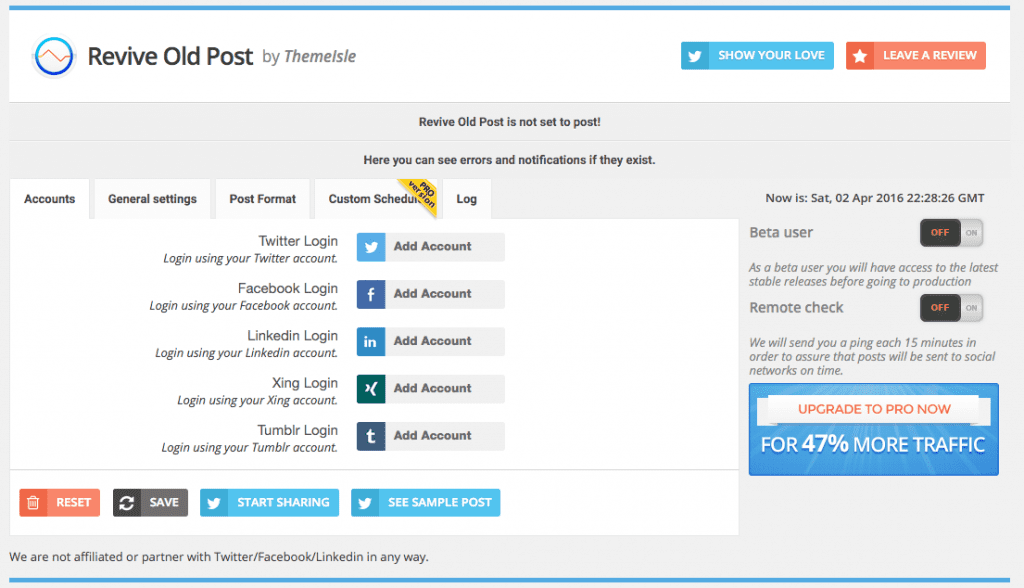The image size is (1024, 588).
Task: Click the START SHARING button label
Action: (283, 502)
